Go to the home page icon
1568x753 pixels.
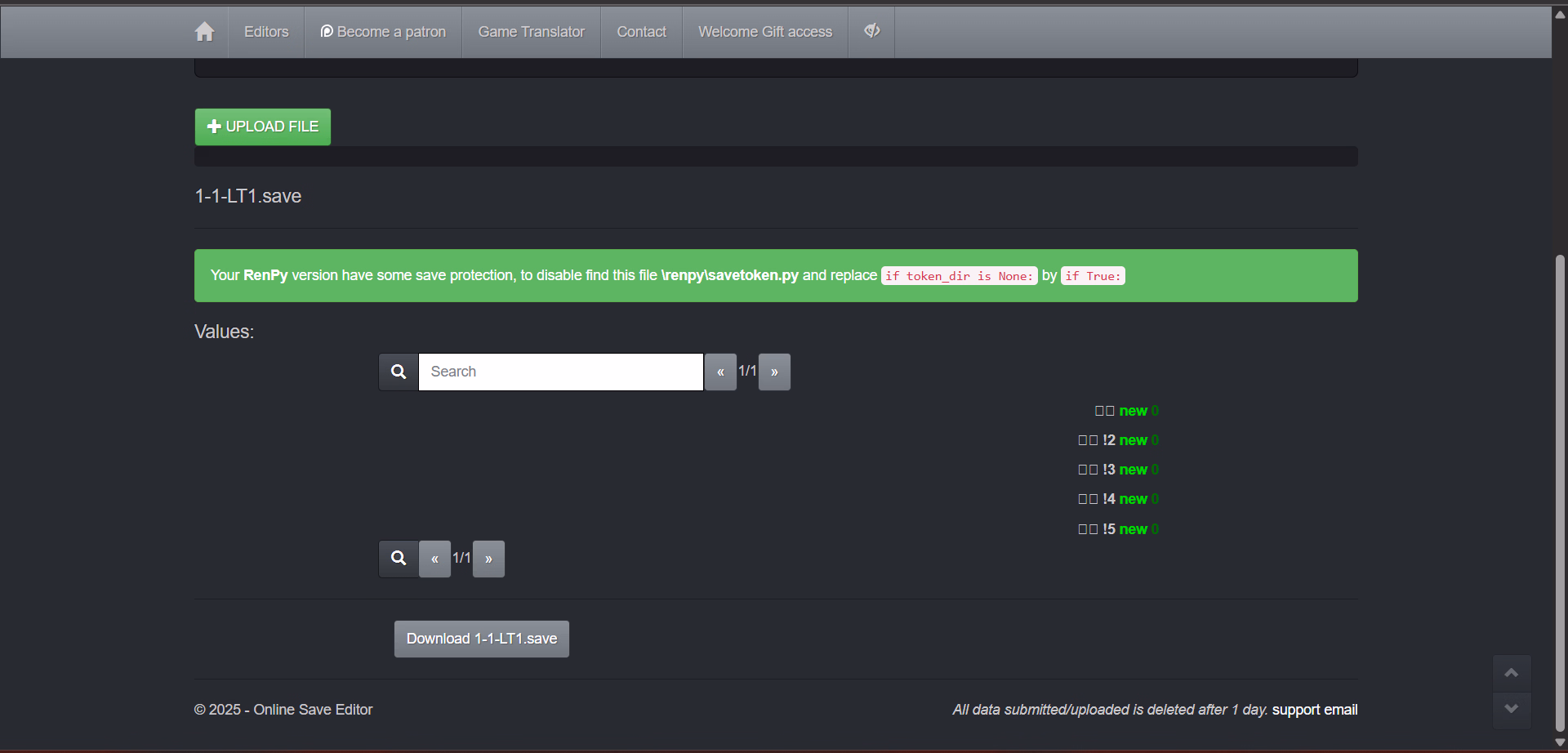[x=204, y=32]
